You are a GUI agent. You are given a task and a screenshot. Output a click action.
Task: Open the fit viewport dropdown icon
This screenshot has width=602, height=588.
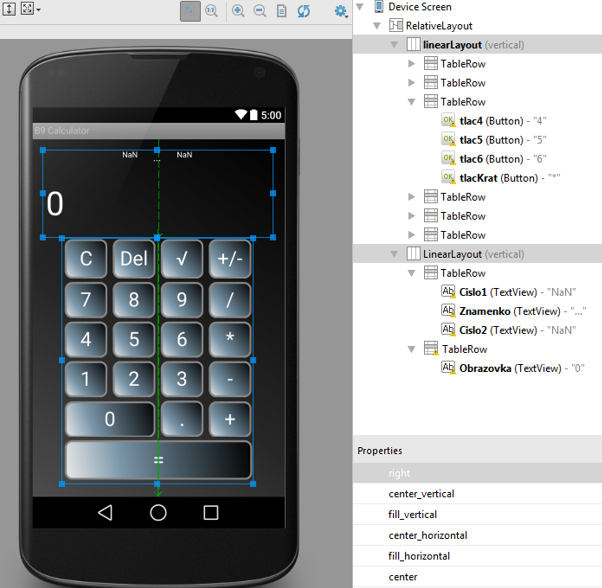coord(31,9)
